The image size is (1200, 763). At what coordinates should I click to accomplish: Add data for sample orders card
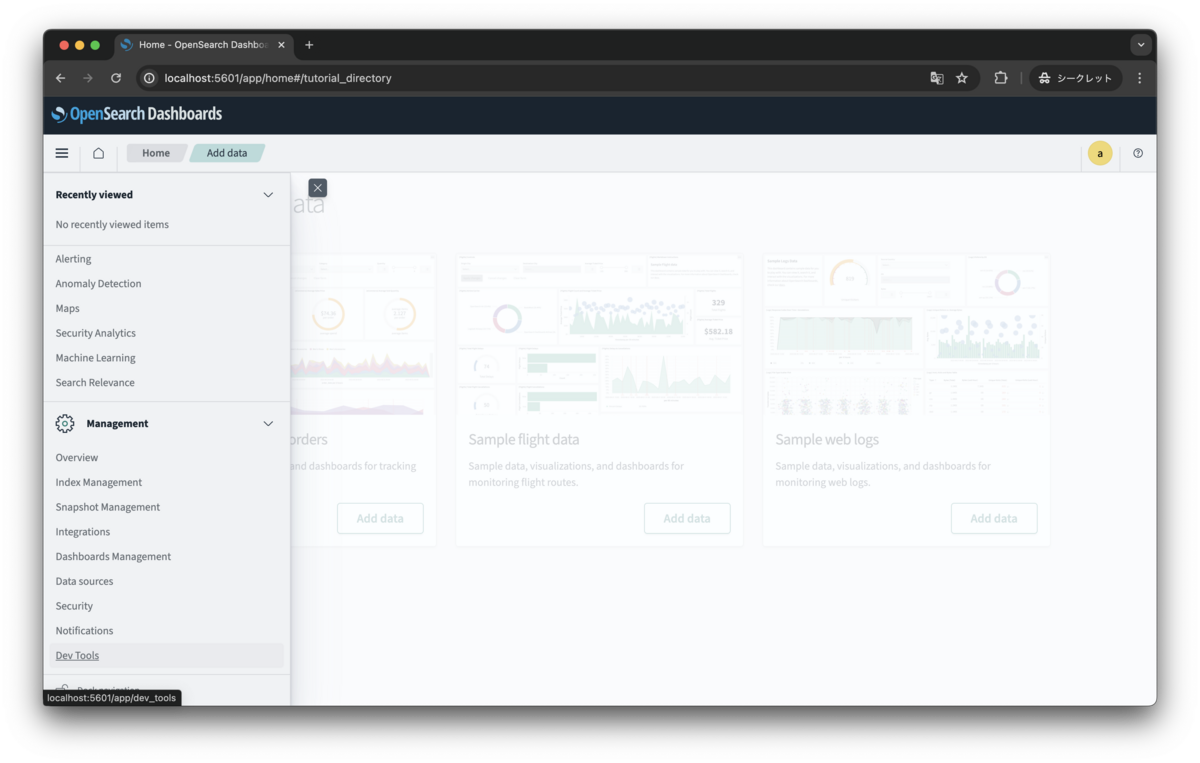pos(380,519)
